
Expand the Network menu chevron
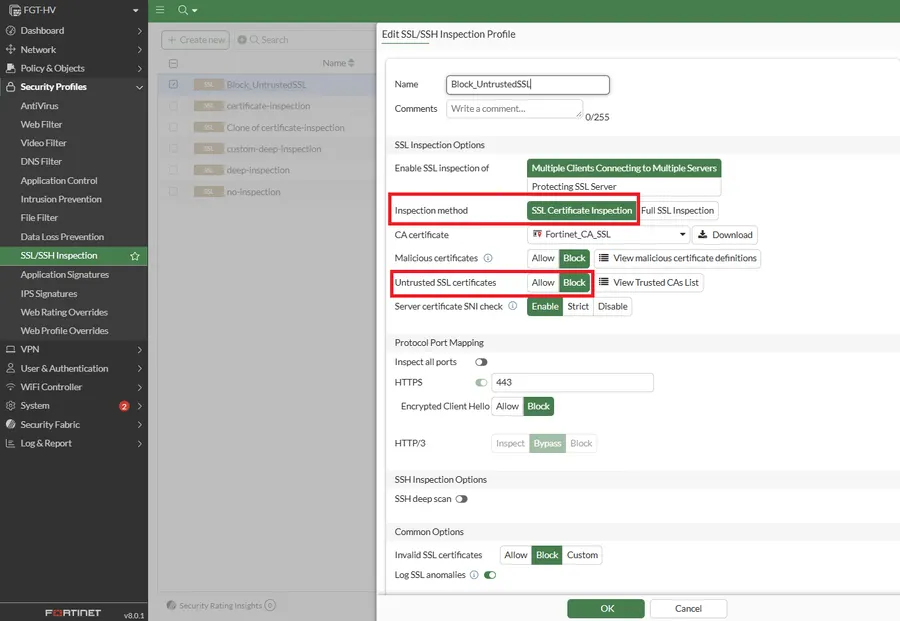[x=139, y=49]
